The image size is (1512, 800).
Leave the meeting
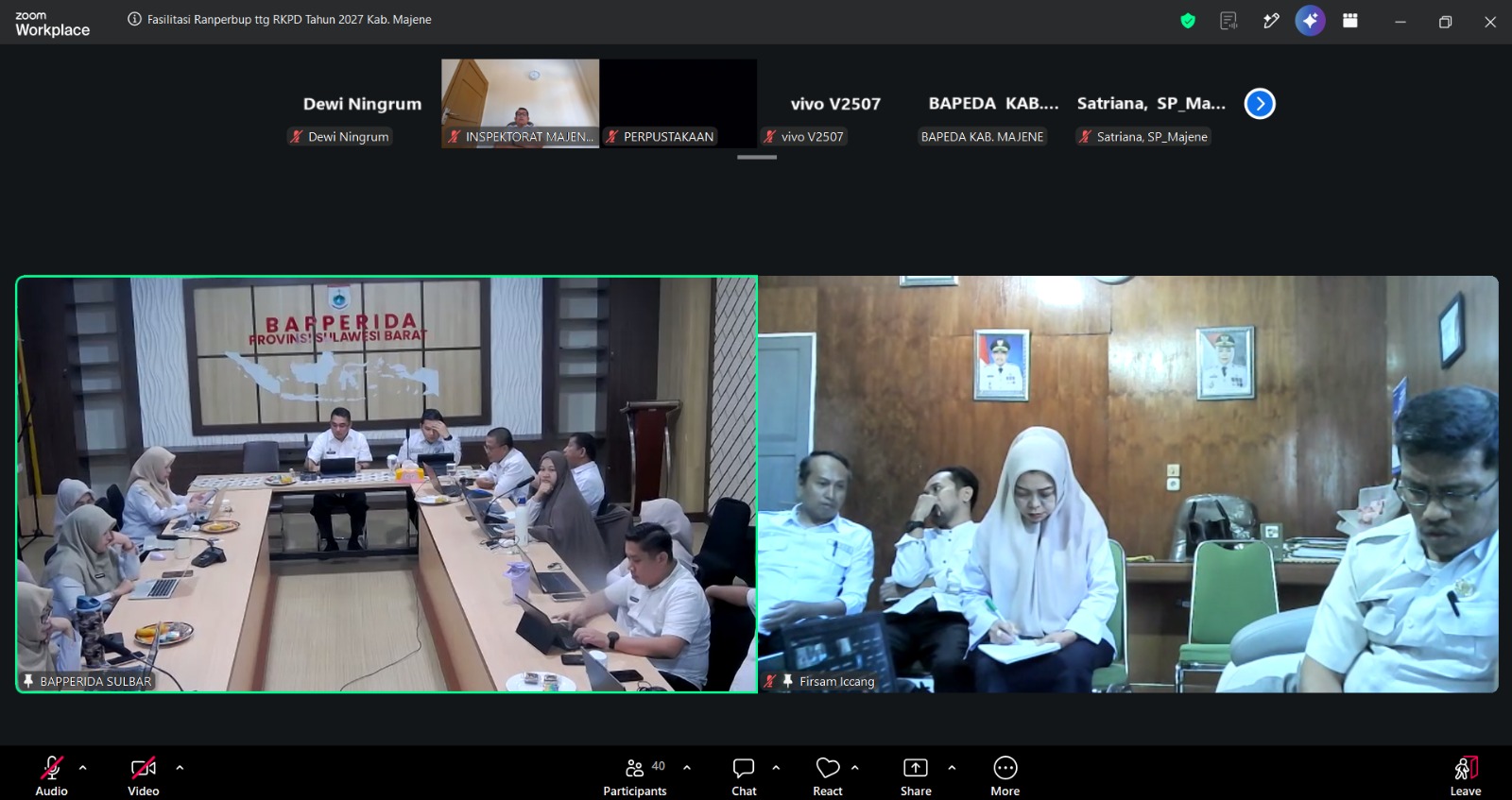(1466, 775)
